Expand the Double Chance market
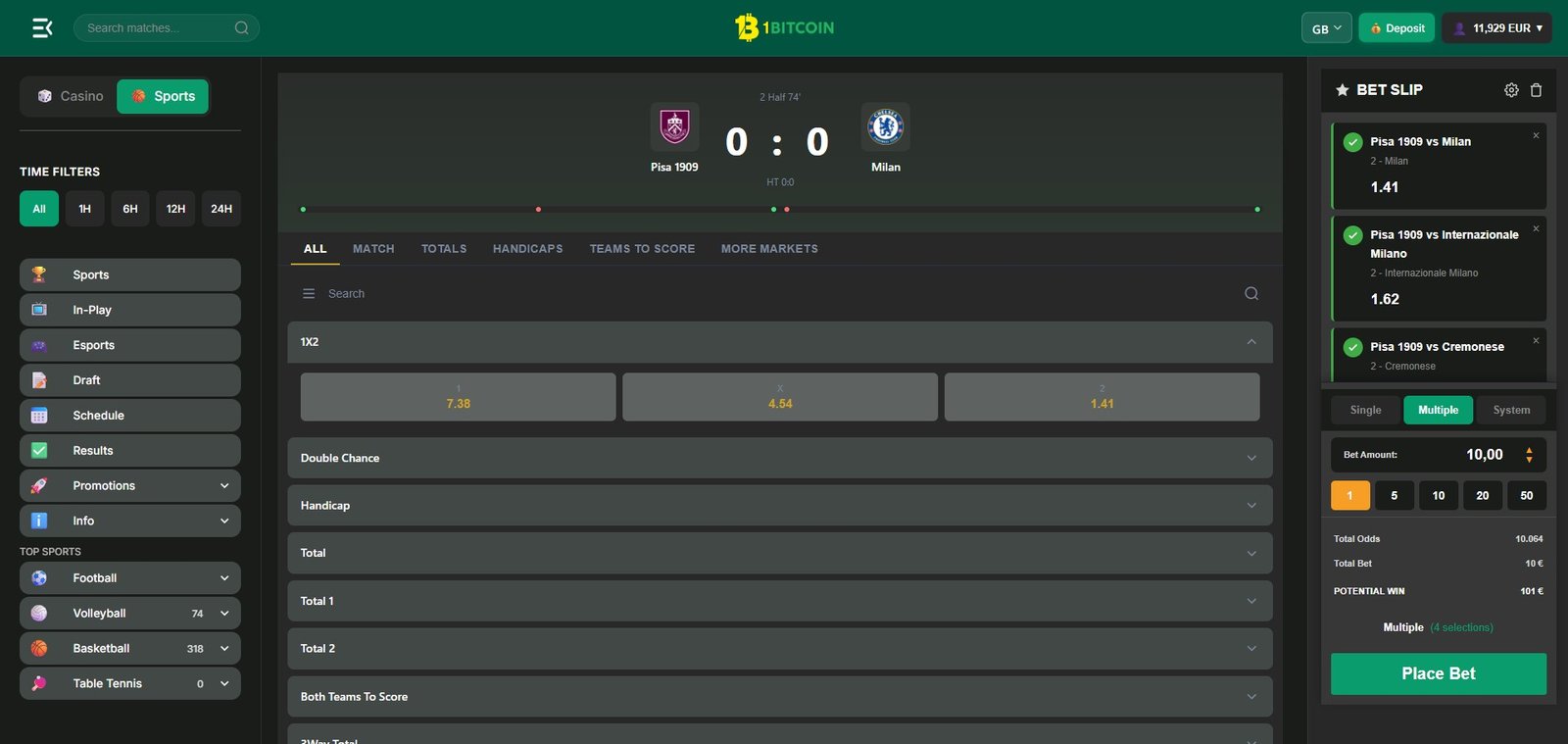The width and height of the screenshot is (1568, 744). (x=779, y=458)
